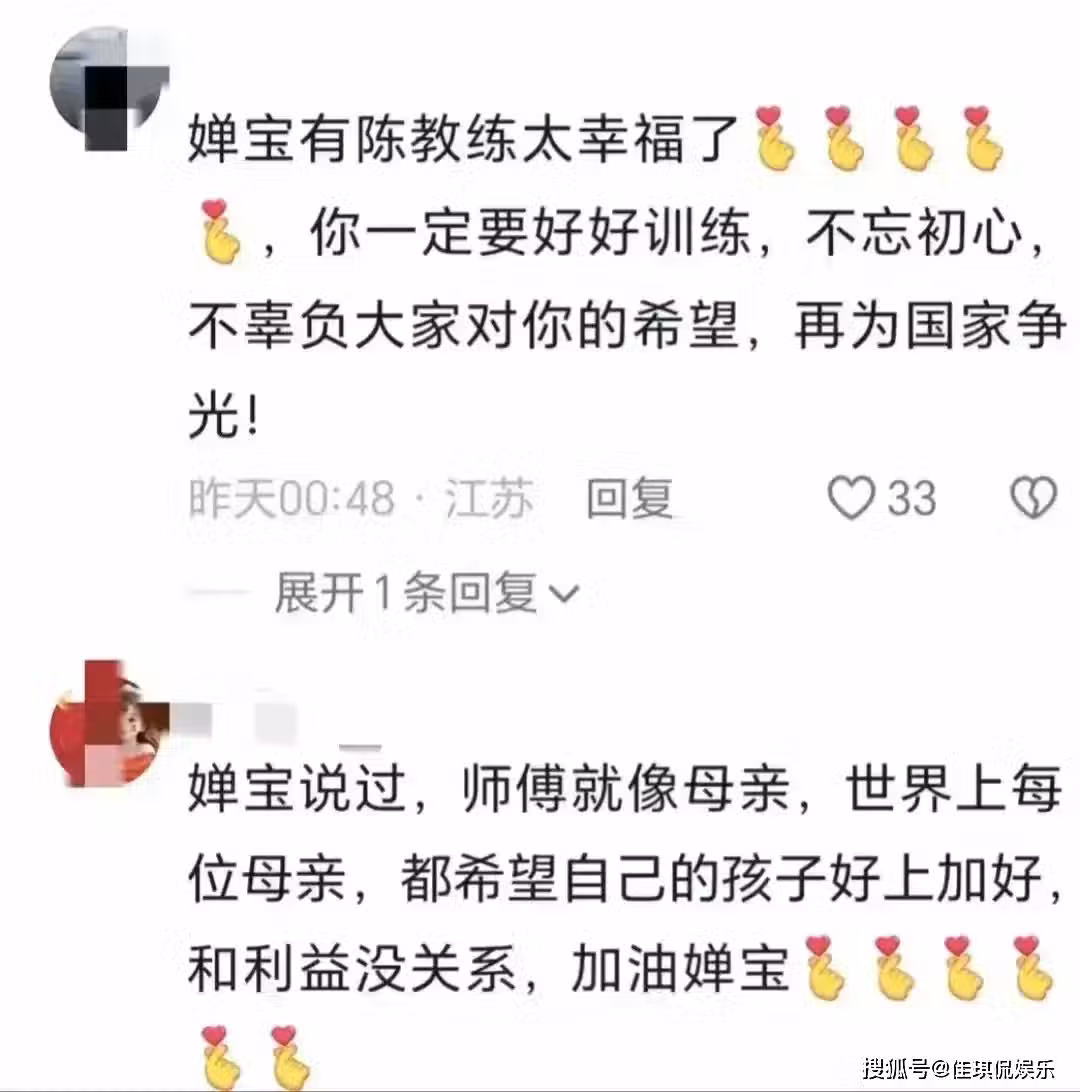This screenshot has width=1080, height=1092.
Task: Click the short dash line before 展开1条回复
Action: [x=217, y=593]
